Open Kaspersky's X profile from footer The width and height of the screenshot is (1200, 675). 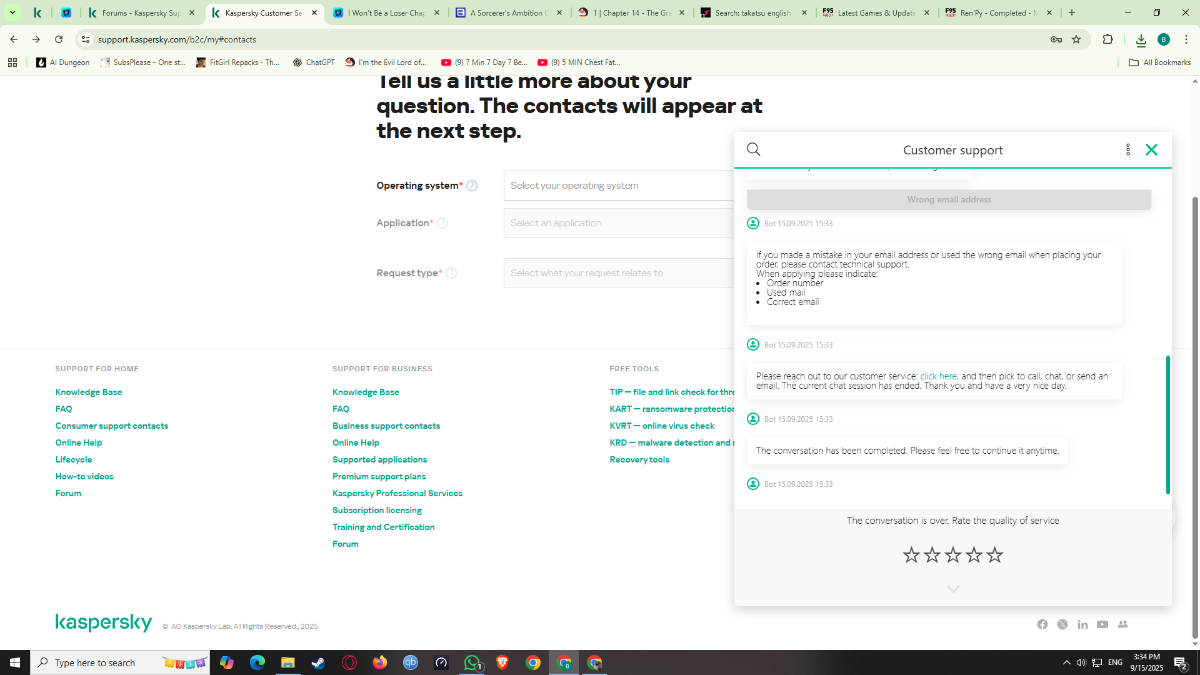pos(1062,624)
